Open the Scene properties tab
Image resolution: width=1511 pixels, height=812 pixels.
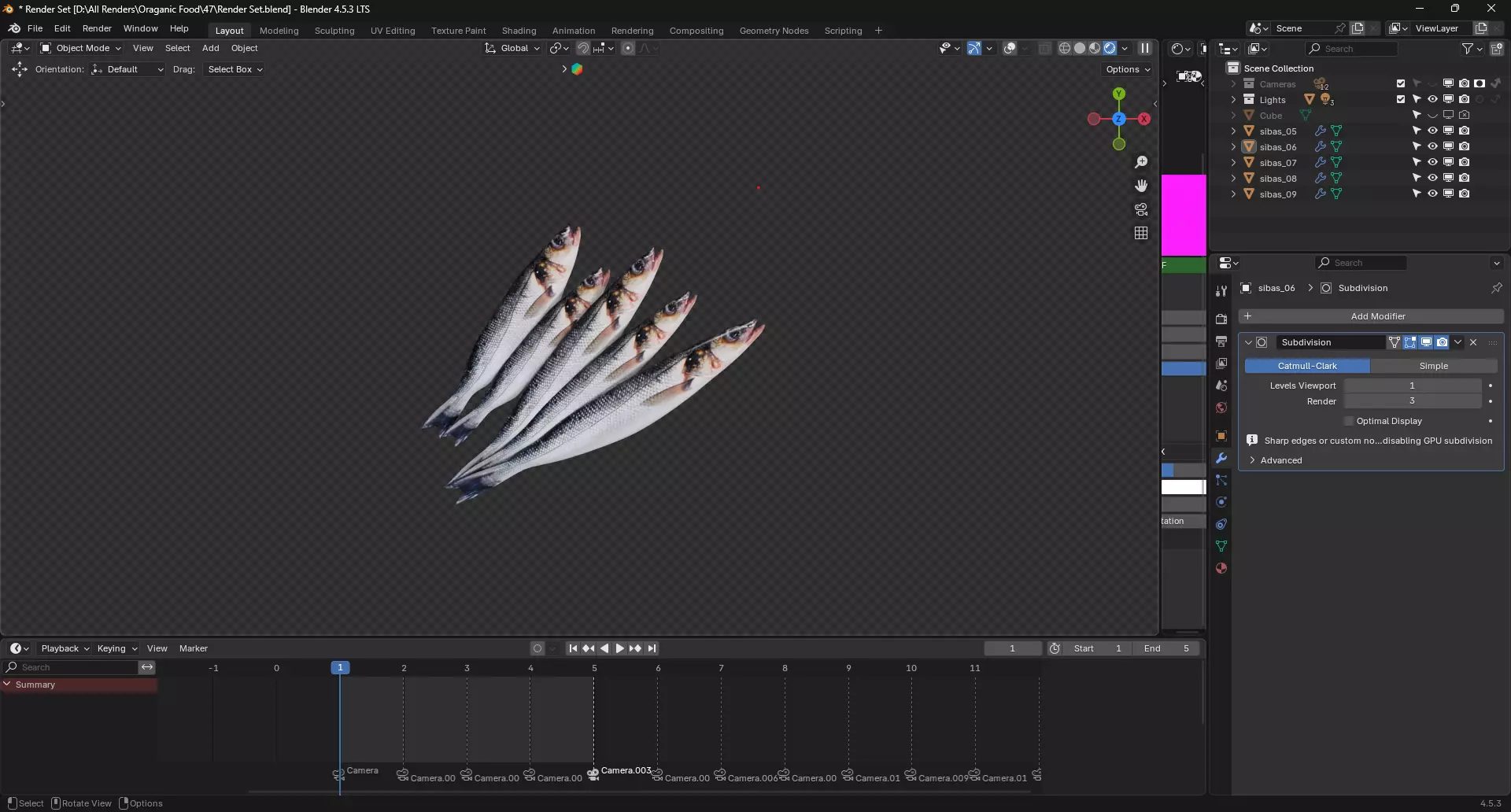[1221, 386]
